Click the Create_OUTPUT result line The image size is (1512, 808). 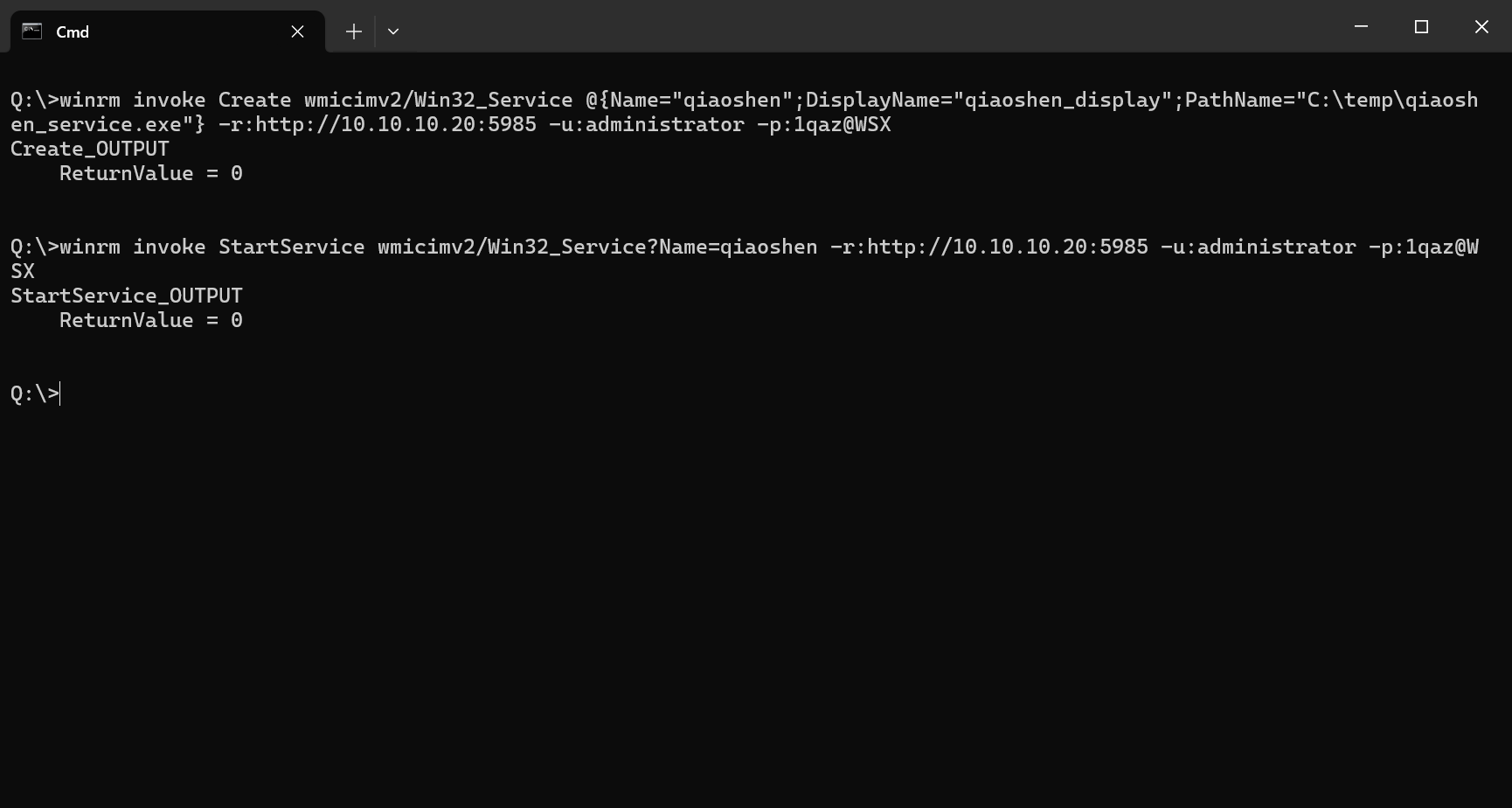[90, 150]
